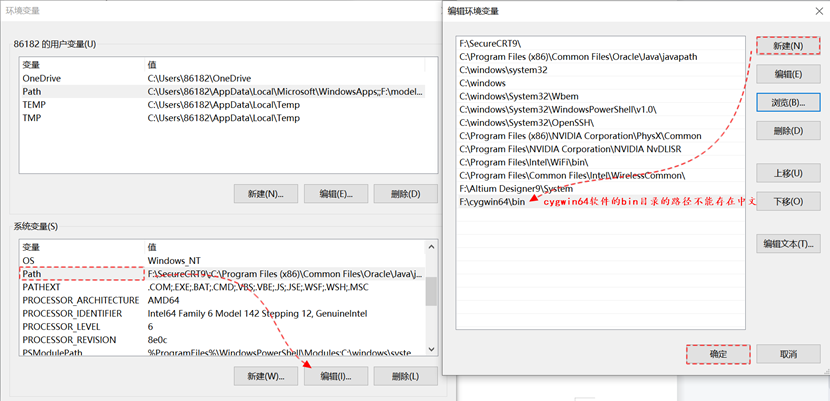Open 编辑文本(T)... edit text button
830x401 pixels.
click(788, 244)
